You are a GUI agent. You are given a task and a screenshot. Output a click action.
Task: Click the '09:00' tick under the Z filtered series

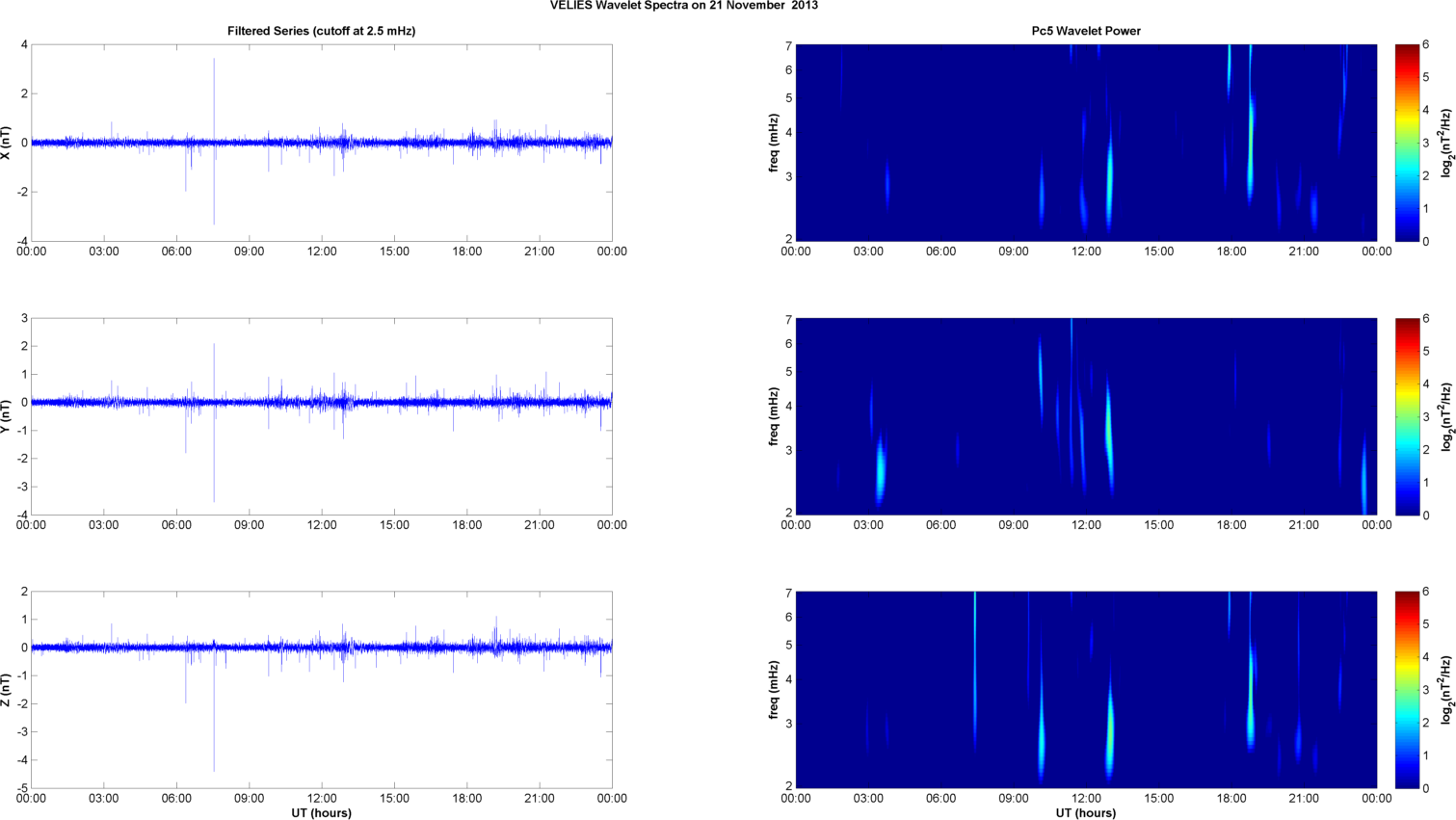[249, 798]
